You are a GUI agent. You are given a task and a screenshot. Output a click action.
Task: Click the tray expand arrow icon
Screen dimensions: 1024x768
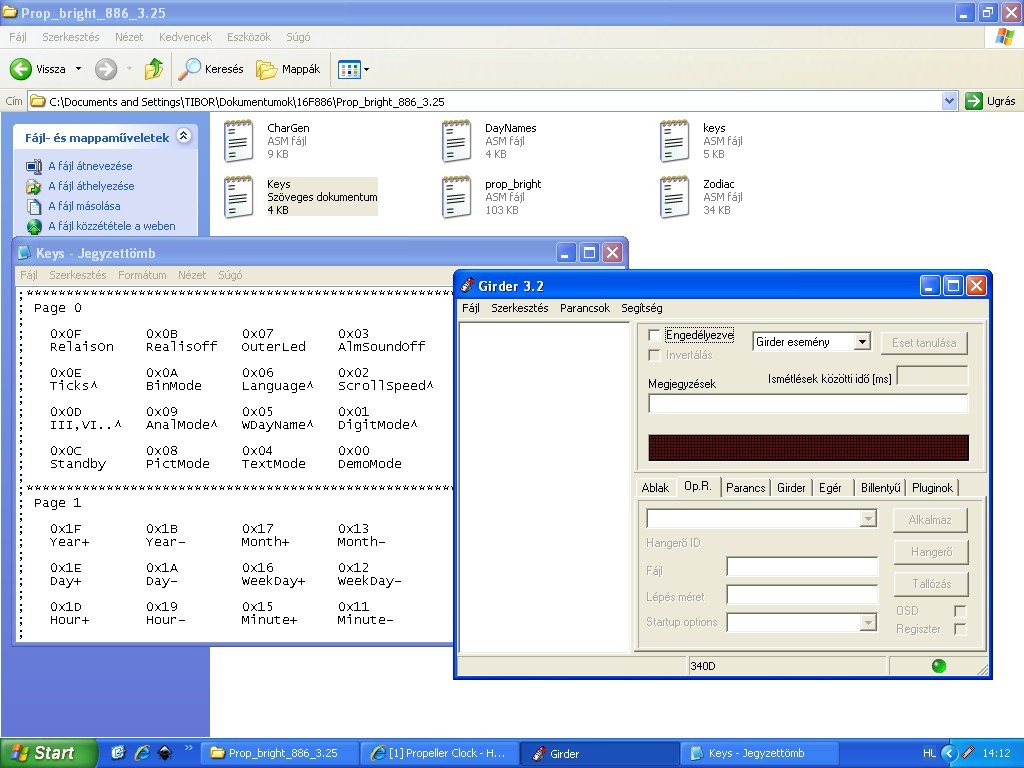[x=949, y=753]
